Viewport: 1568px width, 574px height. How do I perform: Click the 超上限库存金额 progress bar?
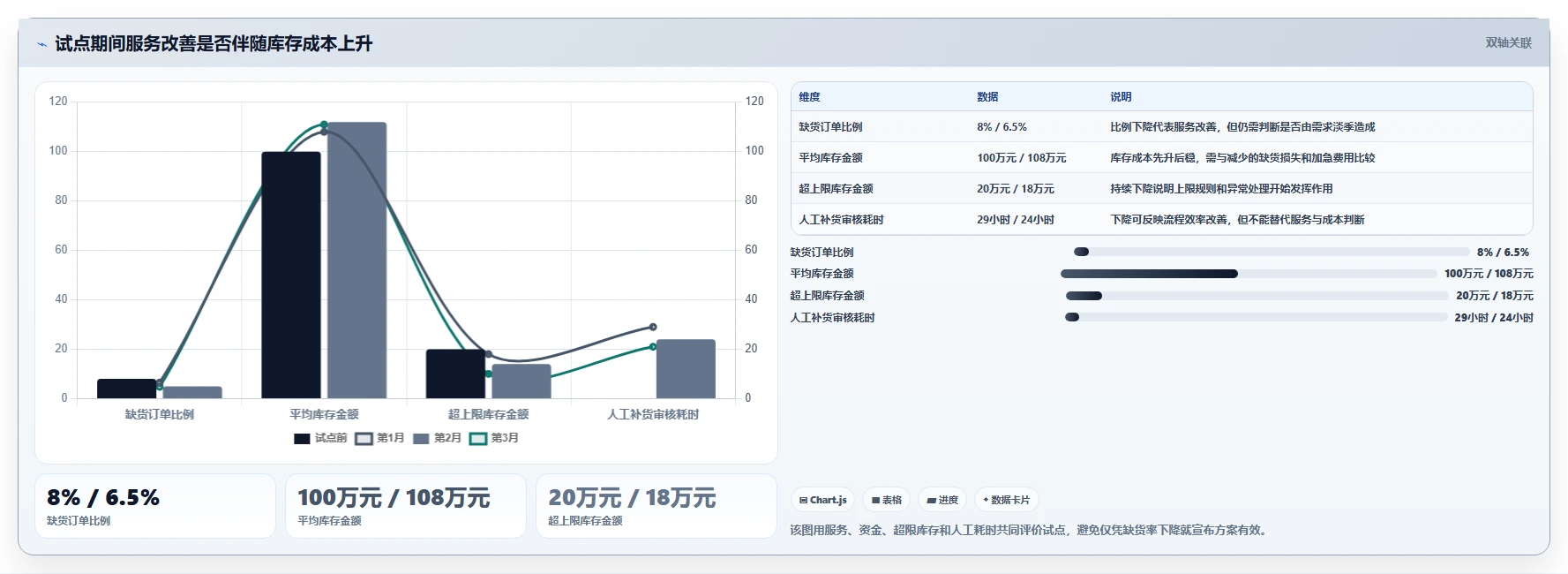pyautogui.click(x=1257, y=296)
